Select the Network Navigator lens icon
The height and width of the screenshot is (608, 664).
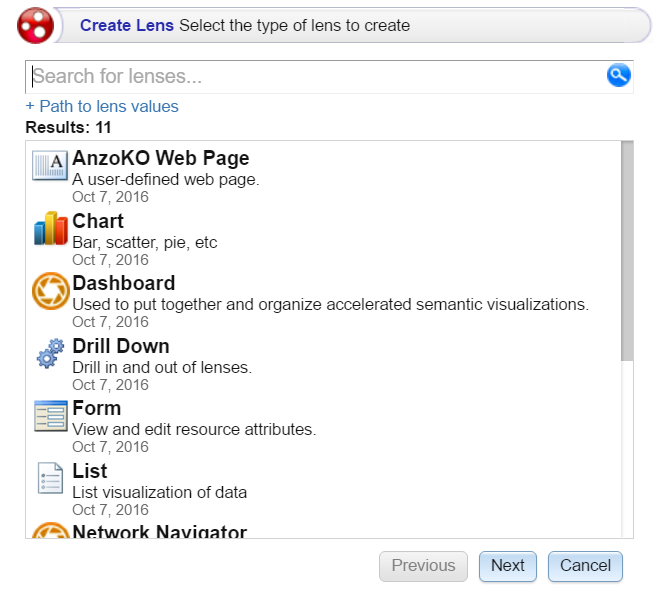click(x=50, y=530)
